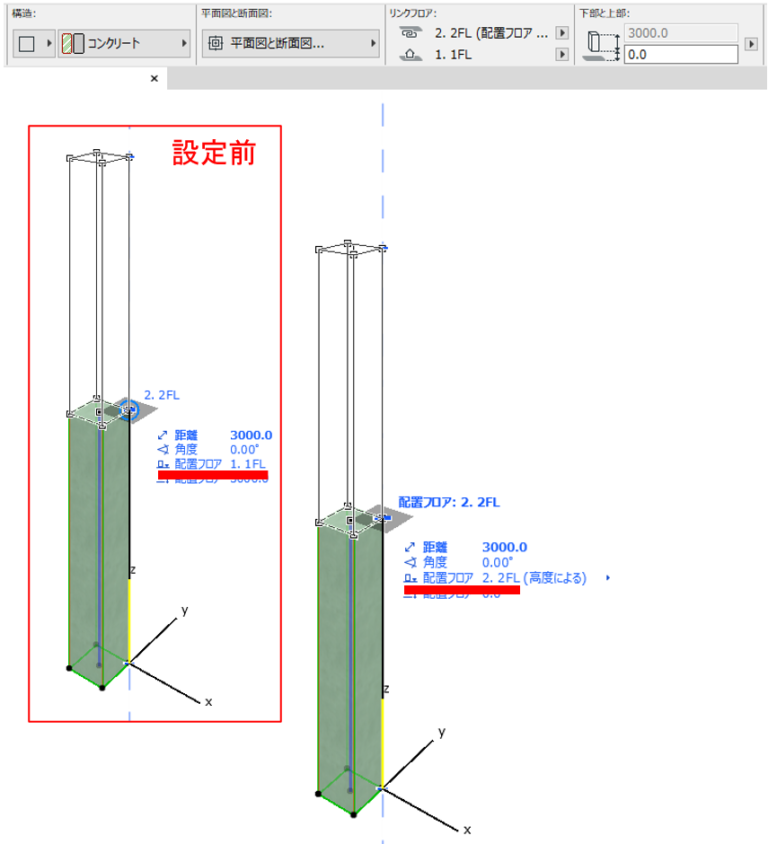Click the 2. 2FL label near left column
Screen dimensions: 768x844
[161, 395]
